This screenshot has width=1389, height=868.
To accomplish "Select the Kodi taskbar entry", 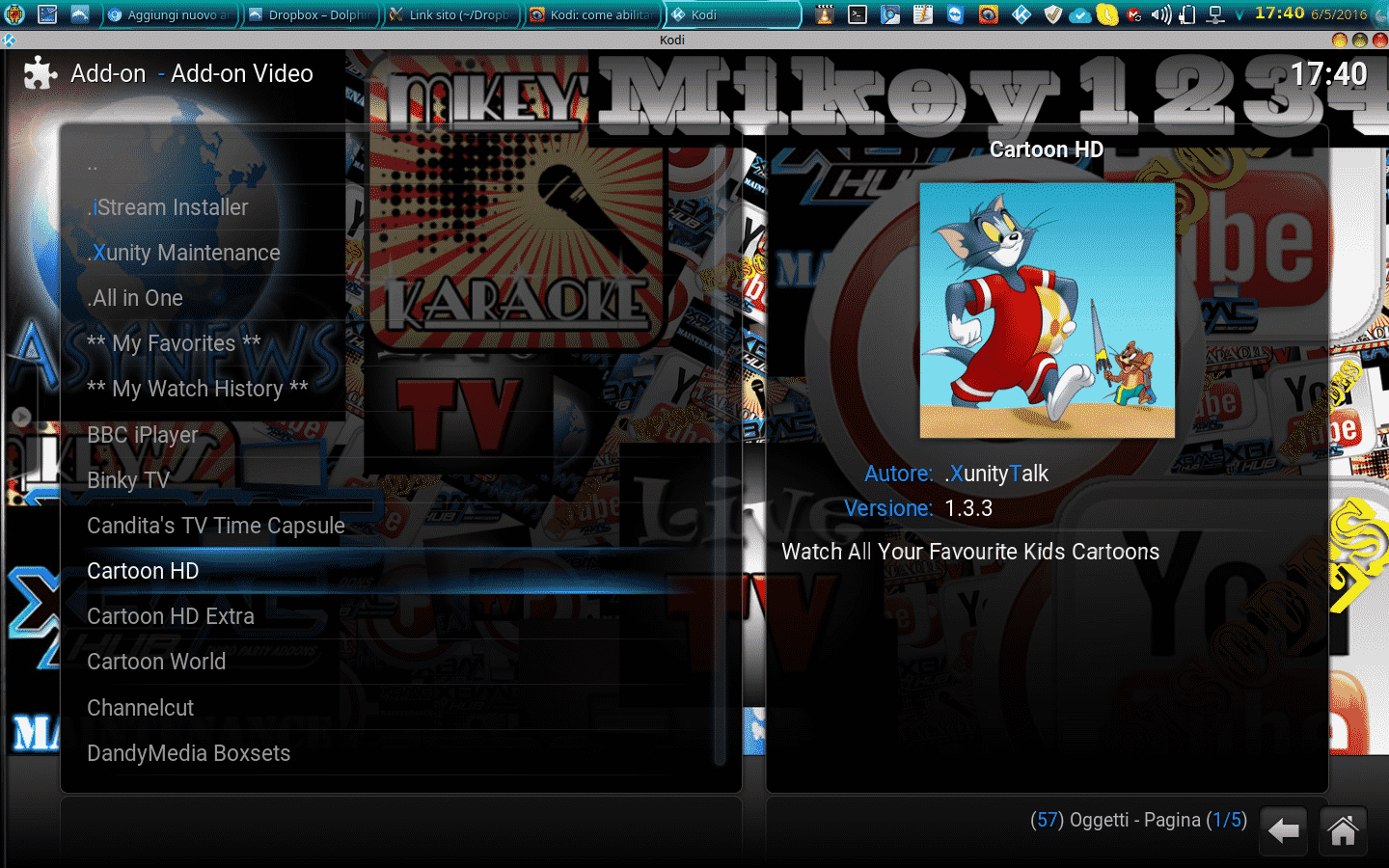I will click(733, 14).
